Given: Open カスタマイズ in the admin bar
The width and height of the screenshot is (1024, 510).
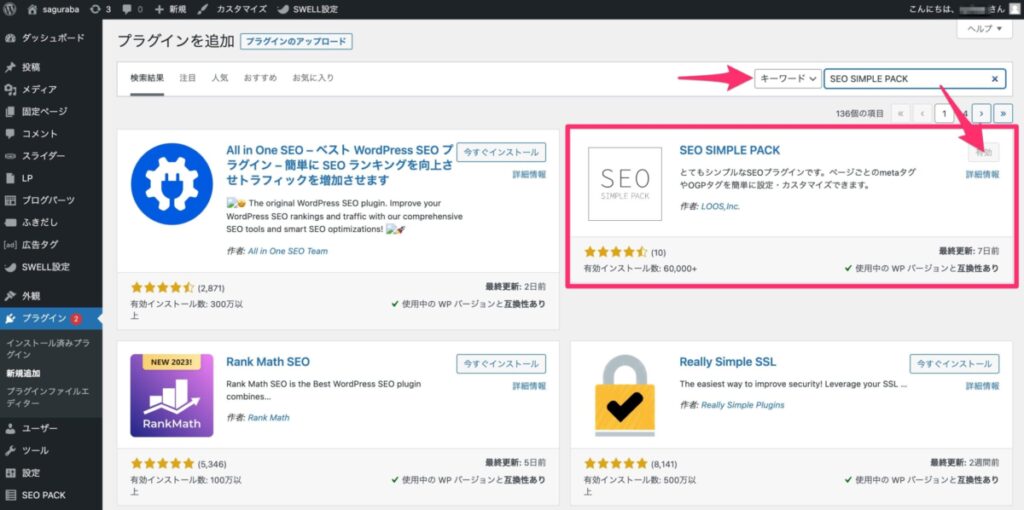Looking at the screenshot, I should click(x=231, y=9).
